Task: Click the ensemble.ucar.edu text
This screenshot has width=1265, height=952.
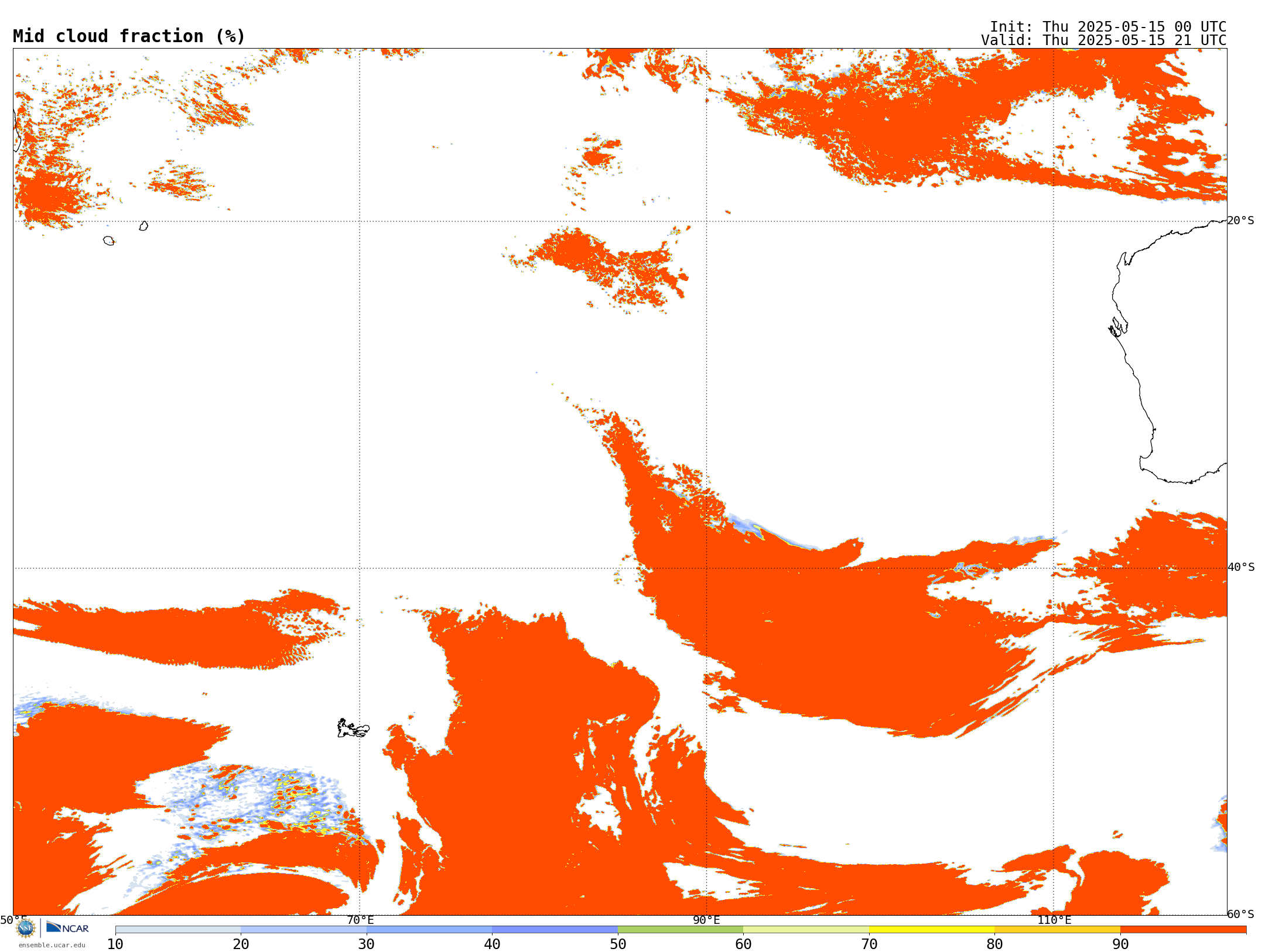Action: pyautogui.click(x=52, y=945)
